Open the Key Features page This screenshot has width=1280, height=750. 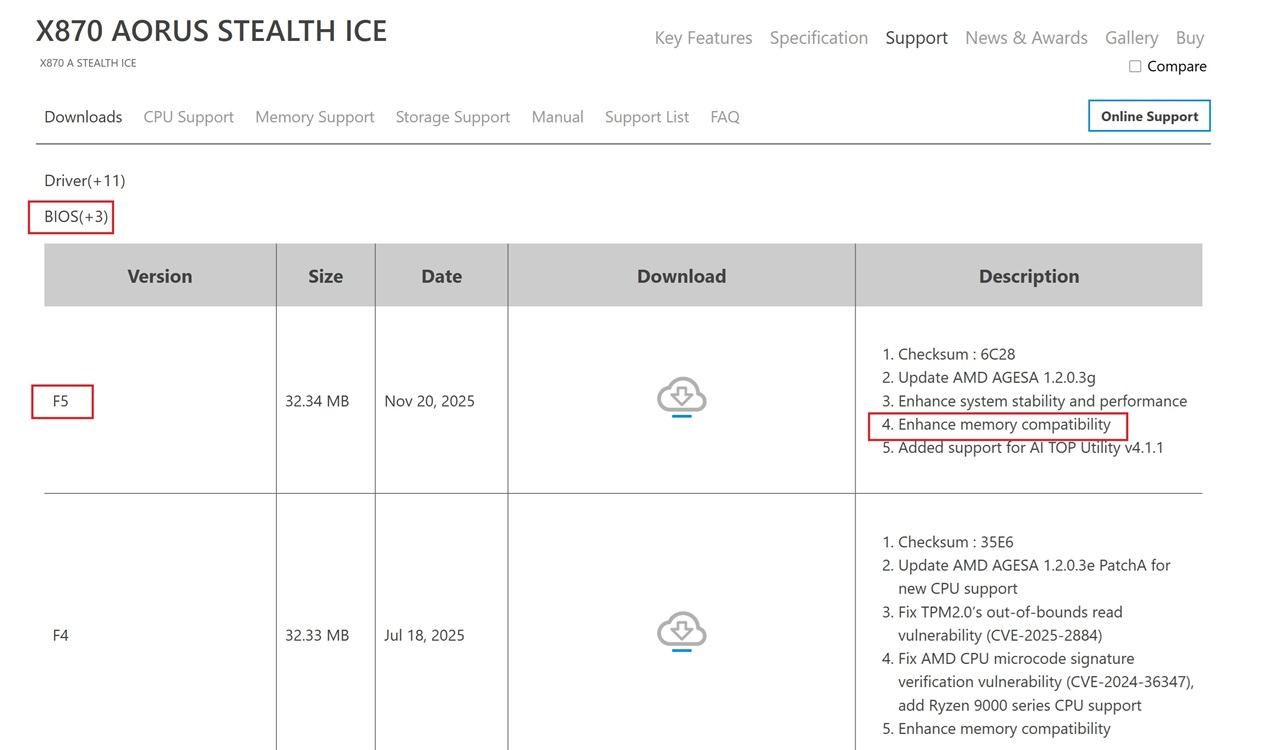[703, 38]
